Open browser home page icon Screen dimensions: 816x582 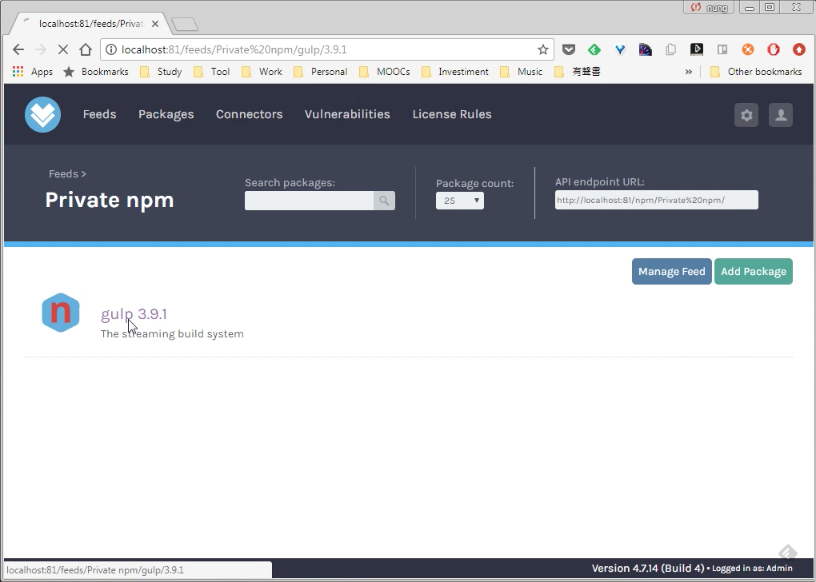[x=85, y=49]
